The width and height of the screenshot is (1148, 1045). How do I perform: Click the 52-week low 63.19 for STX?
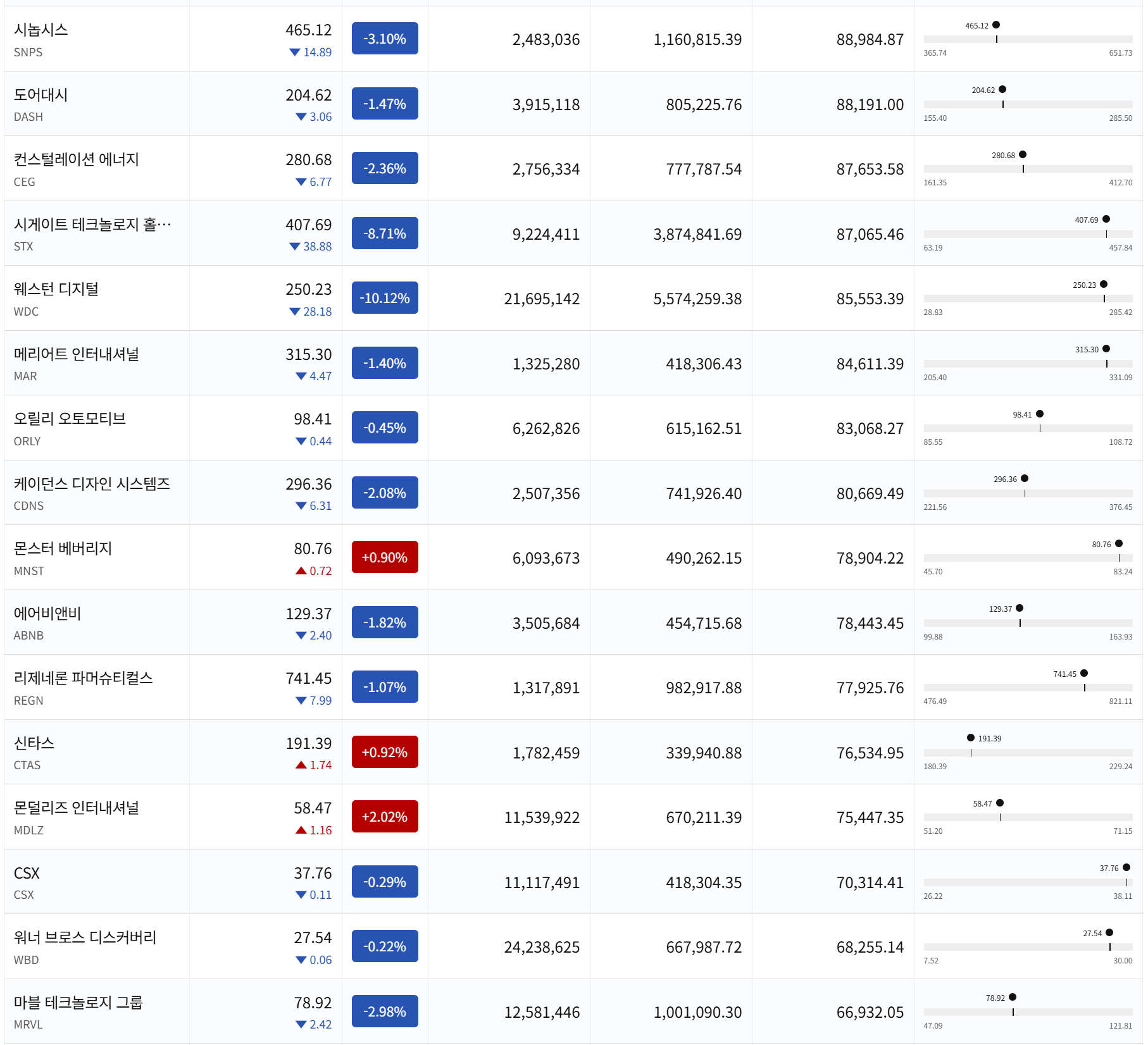933,248
